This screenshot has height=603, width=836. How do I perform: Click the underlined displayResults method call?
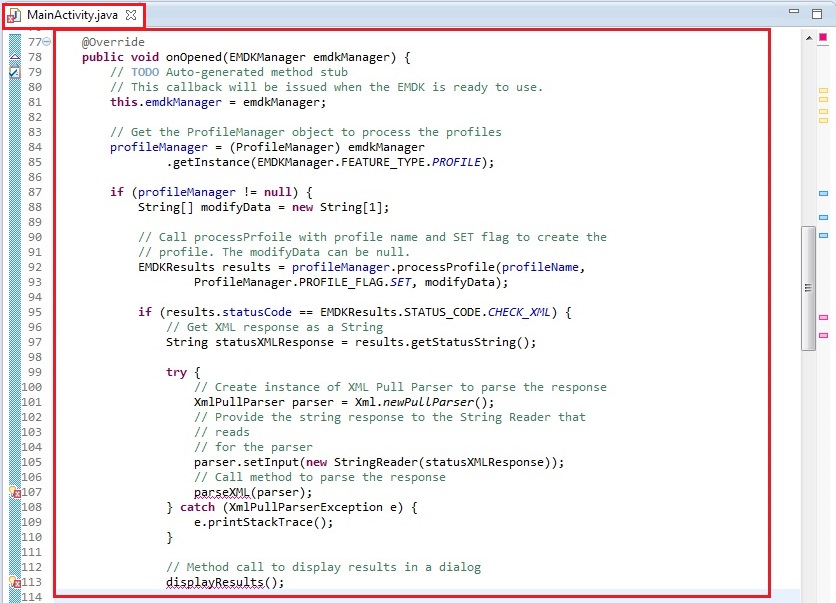click(x=224, y=582)
